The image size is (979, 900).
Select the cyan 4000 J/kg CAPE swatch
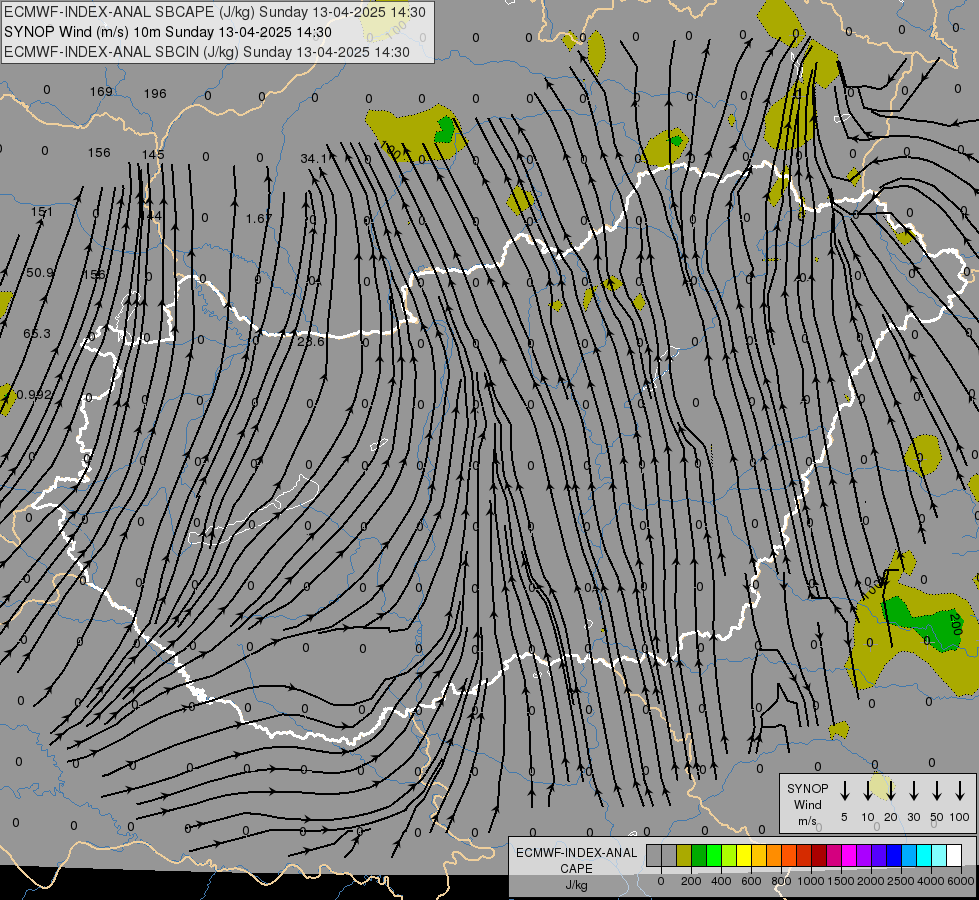tap(923, 855)
